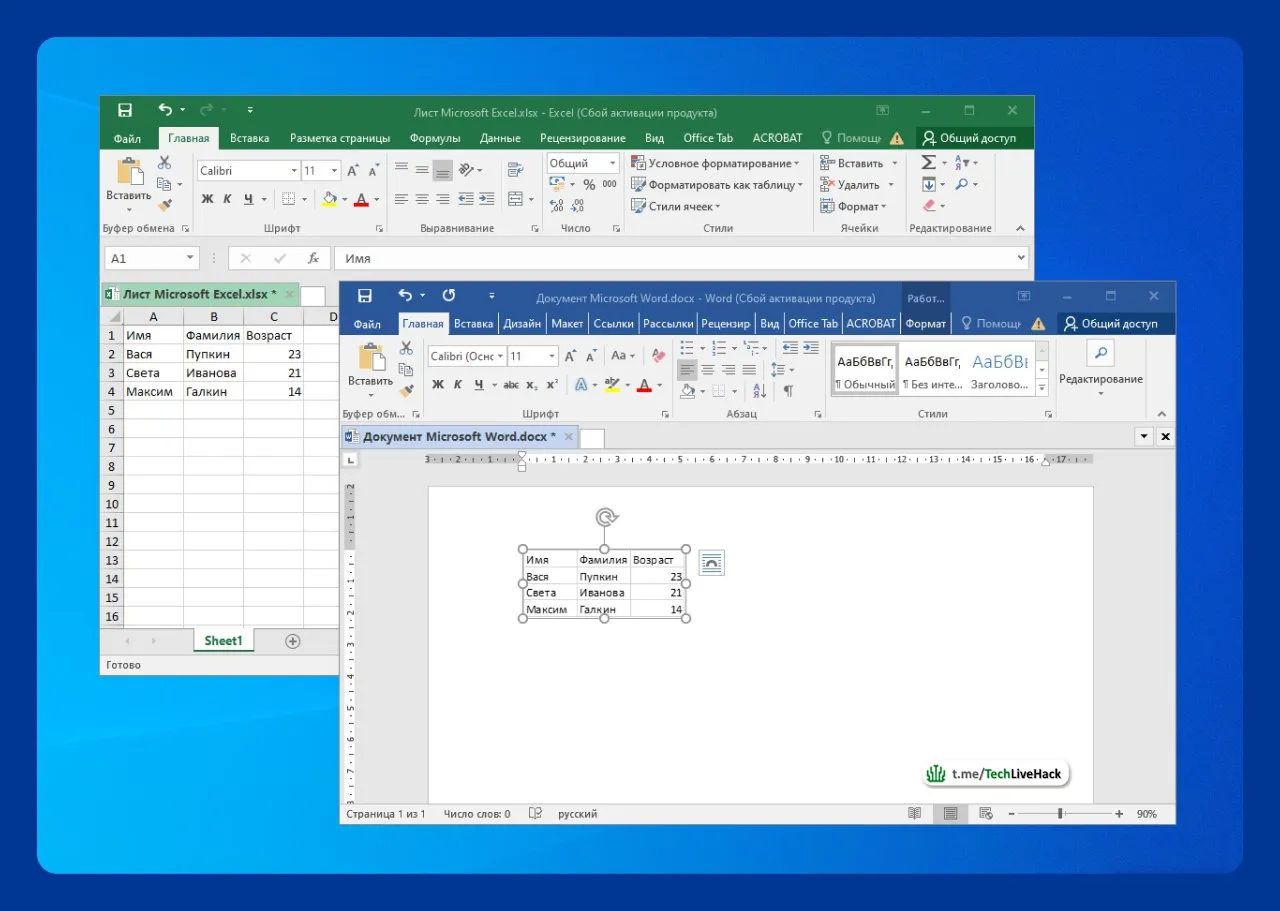
Task: Open Word 'Рассылки' tab
Action: [668, 324]
